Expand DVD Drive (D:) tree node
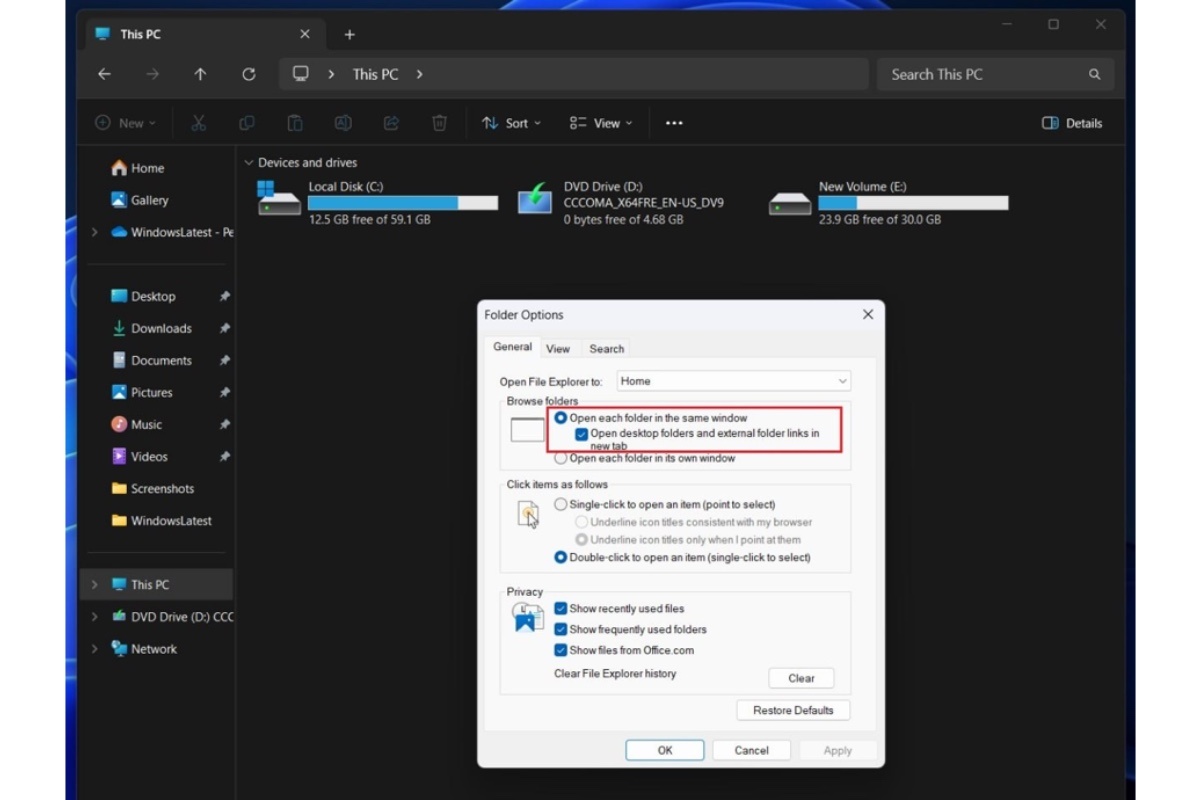Image resolution: width=1200 pixels, height=800 pixels. 95,616
